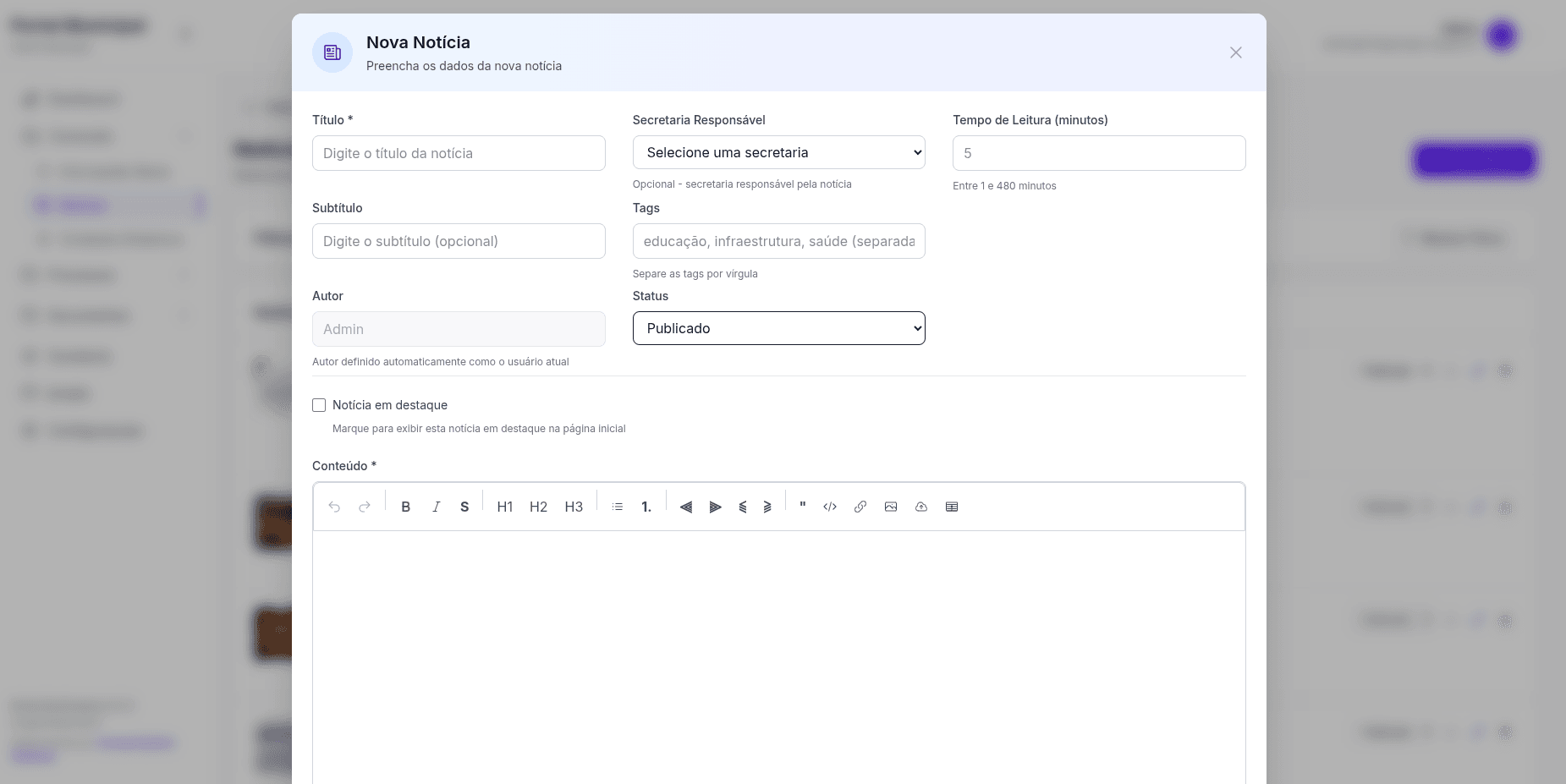The image size is (1566, 784).
Task: Upload a file via the cloud icon
Action: pos(921,507)
